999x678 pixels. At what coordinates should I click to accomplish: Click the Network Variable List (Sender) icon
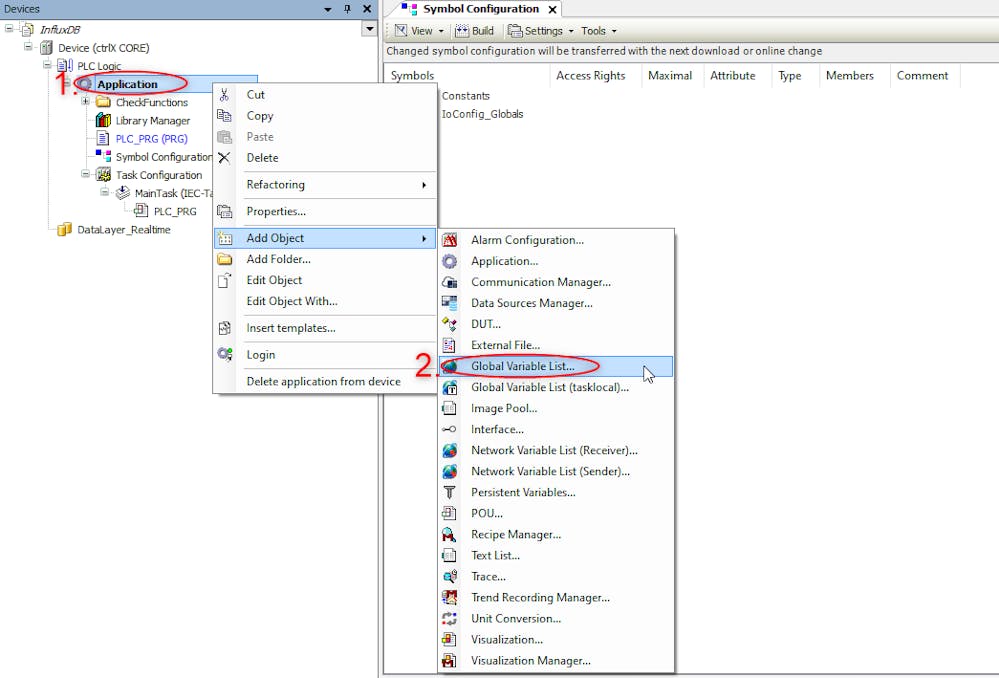(449, 472)
